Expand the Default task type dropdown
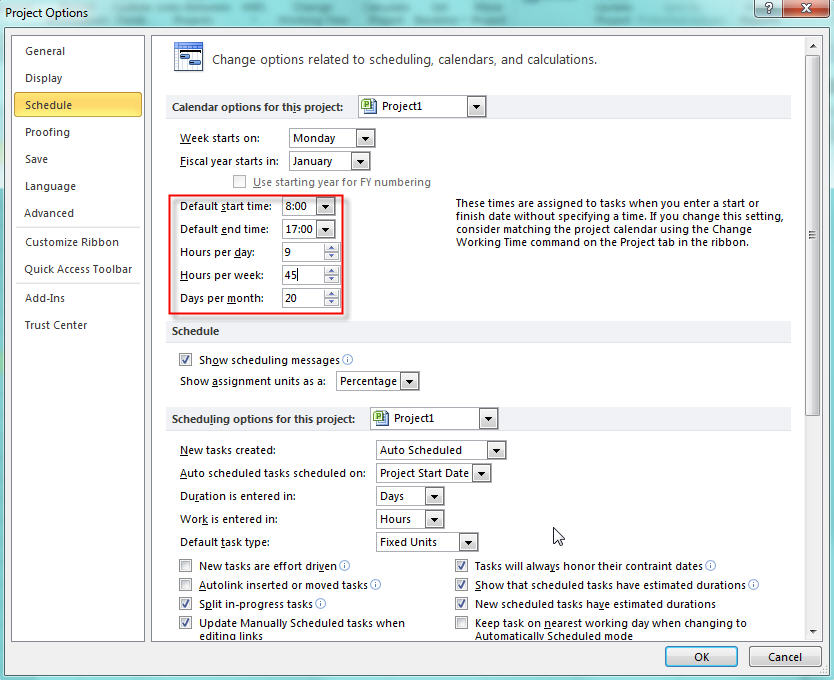Viewport: 834px width, 680px height. pyautogui.click(x=468, y=542)
